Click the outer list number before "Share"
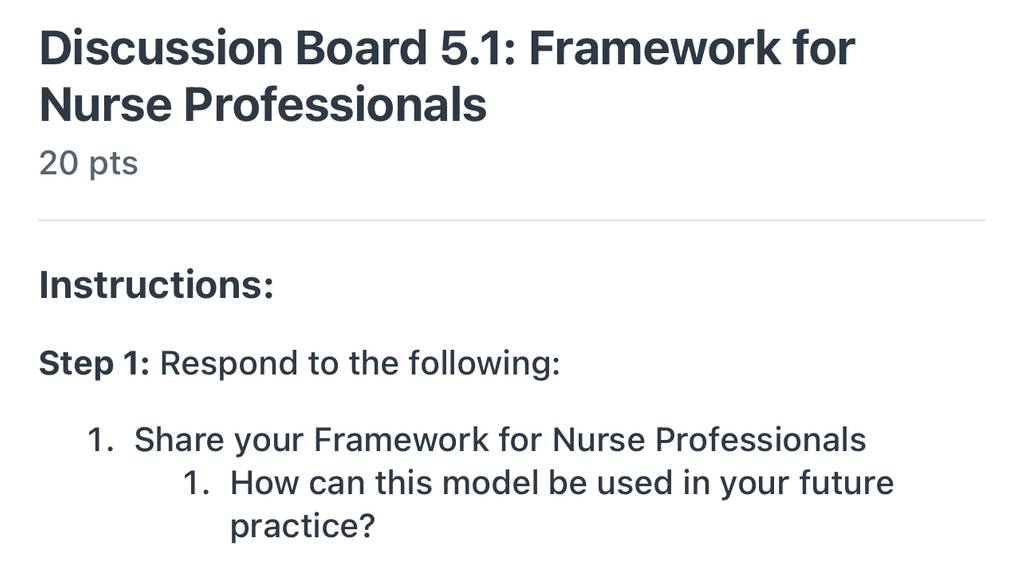Viewport: 1024px width, 574px height. (x=101, y=440)
